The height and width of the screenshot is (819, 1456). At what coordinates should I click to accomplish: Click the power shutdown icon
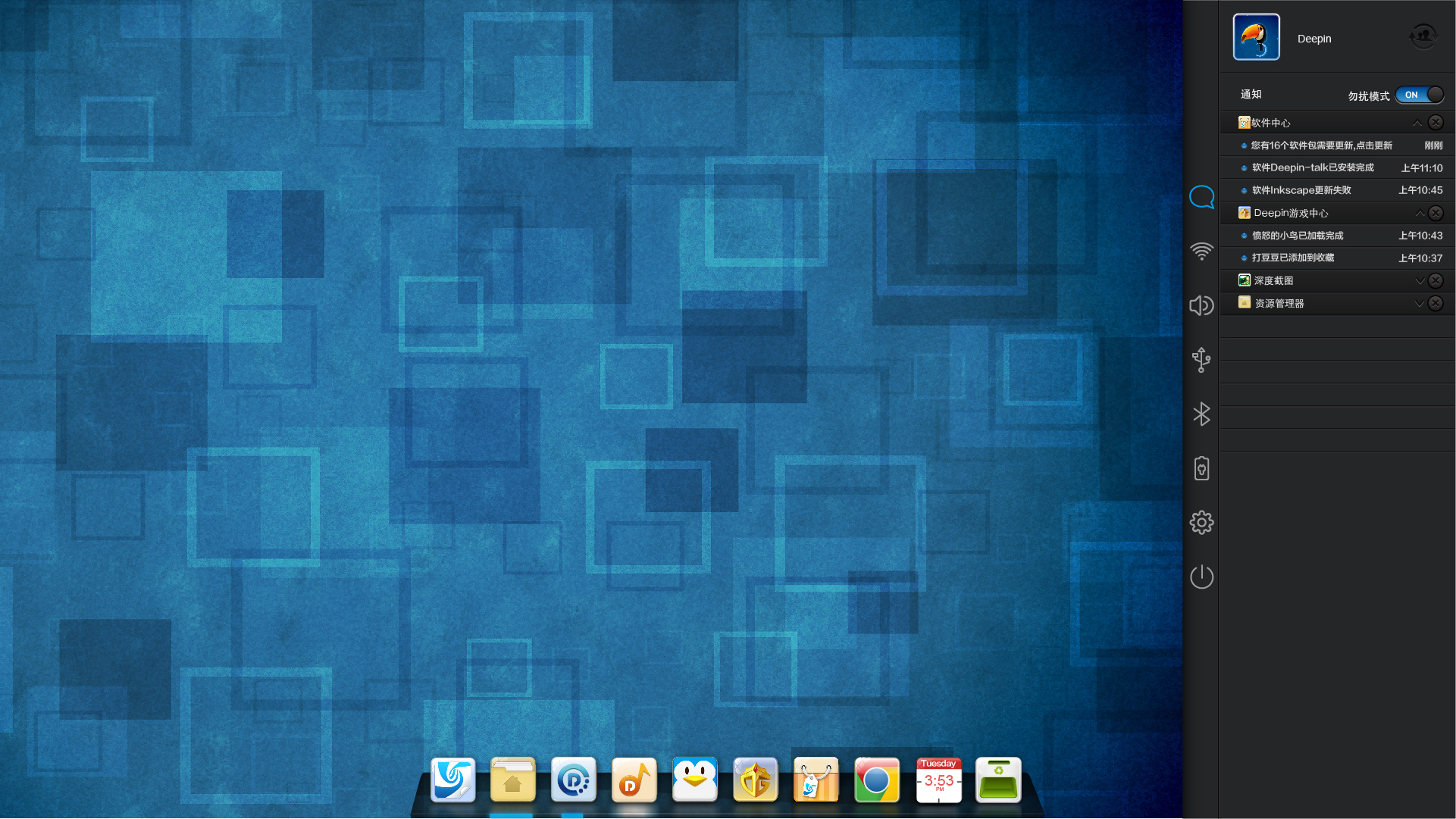(x=1201, y=577)
